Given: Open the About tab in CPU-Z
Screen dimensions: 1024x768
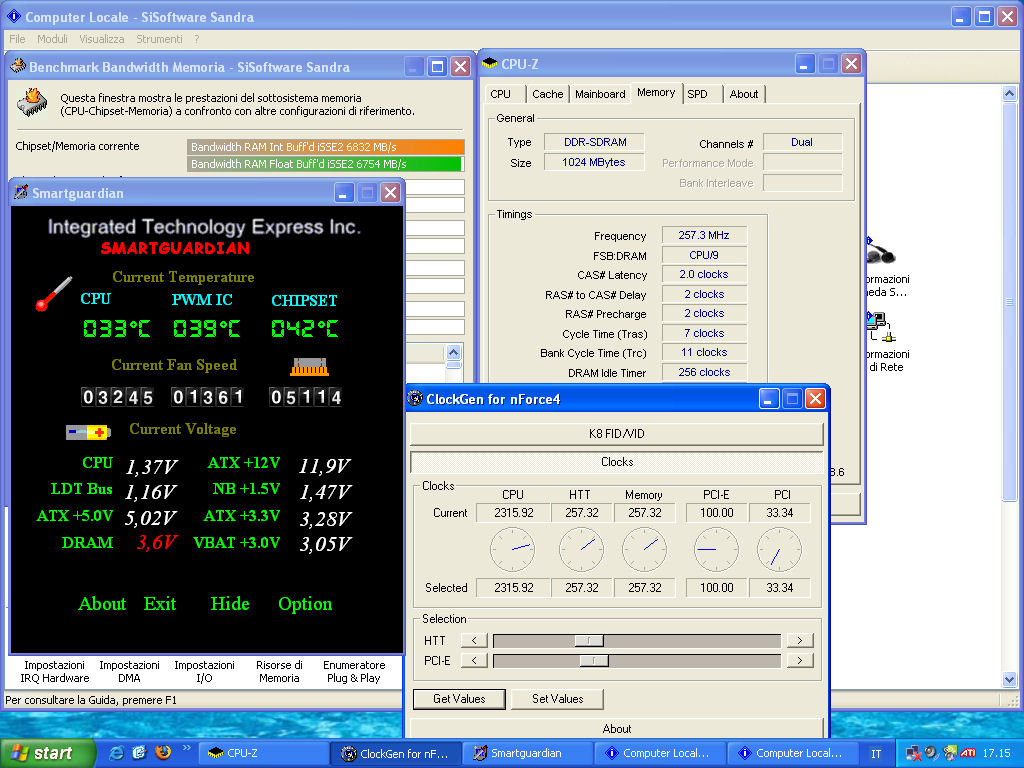Looking at the screenshot, I should coord(743,94).
